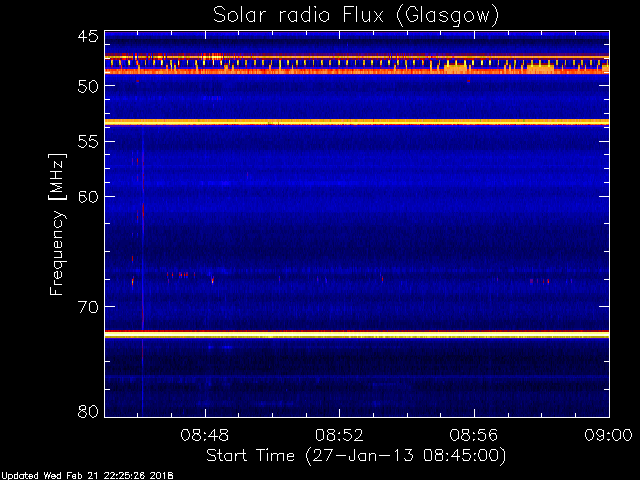Click the '60' frequency tick label

click(88, 197)
